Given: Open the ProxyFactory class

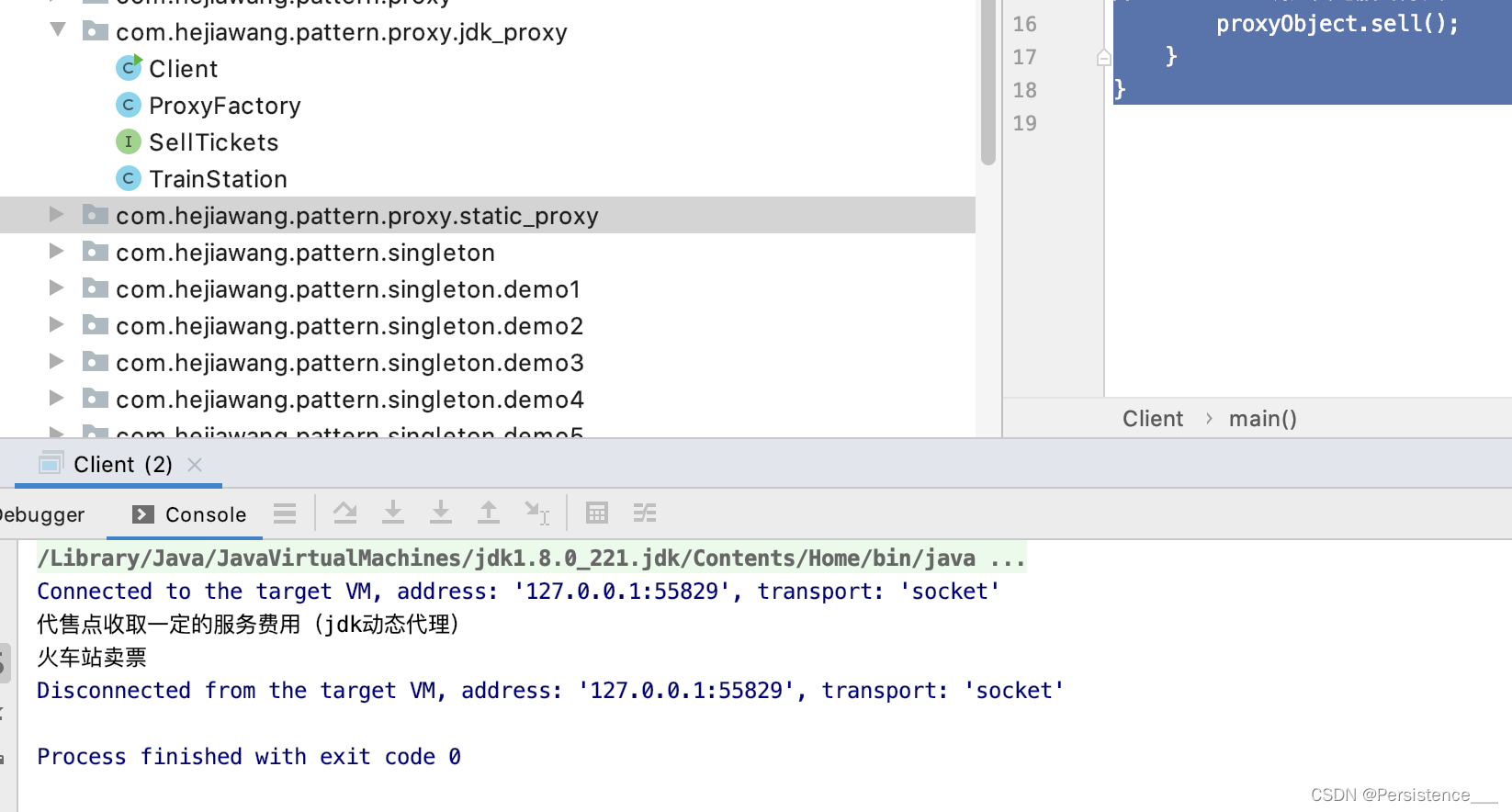Looking at the screenshot, I should click(225, 106).
